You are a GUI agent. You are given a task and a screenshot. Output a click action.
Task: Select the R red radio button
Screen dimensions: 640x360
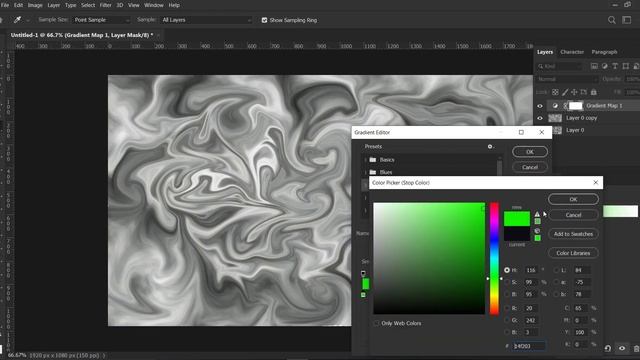507,308
